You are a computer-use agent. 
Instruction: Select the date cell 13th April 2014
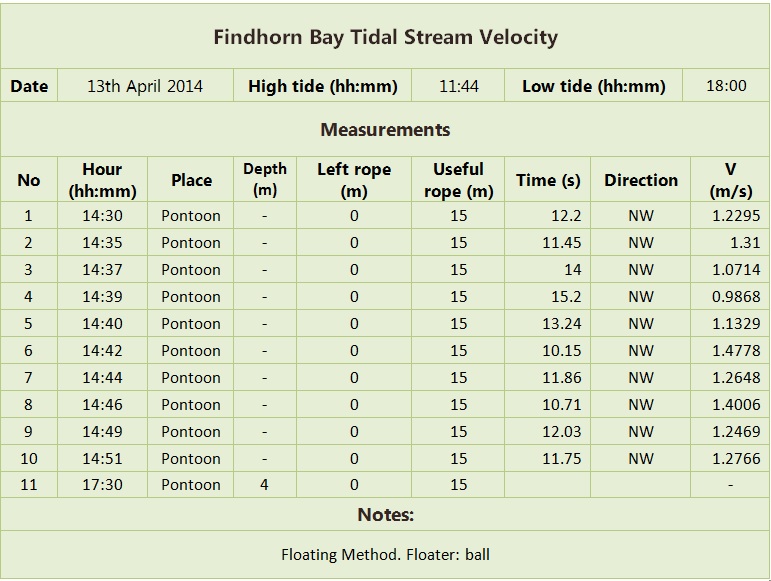(x=145, y=86)
